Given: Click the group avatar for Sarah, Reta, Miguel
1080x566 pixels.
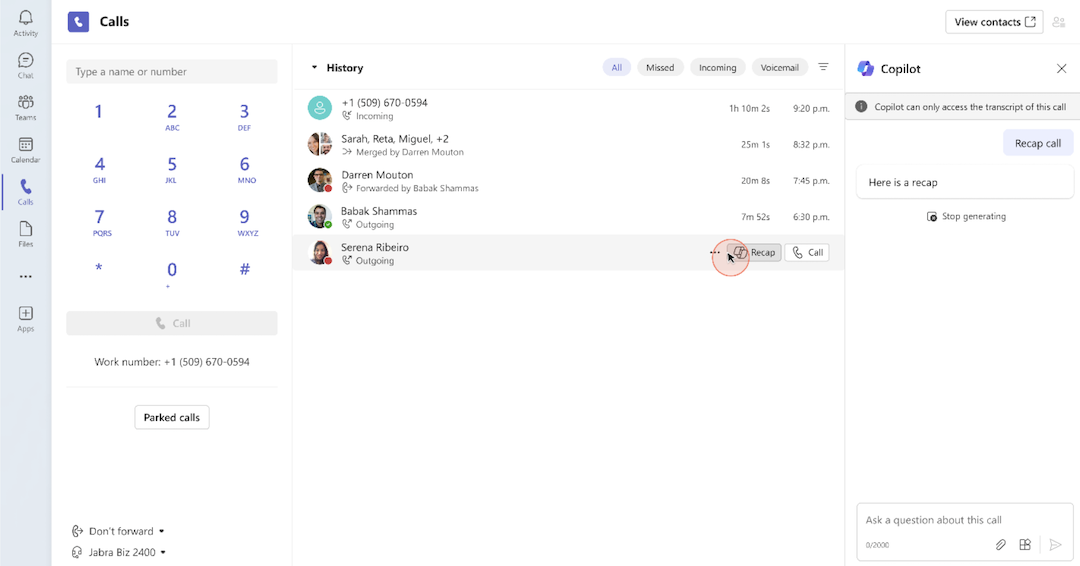Looking at the screenshot, I should click(x=320, y=144).
